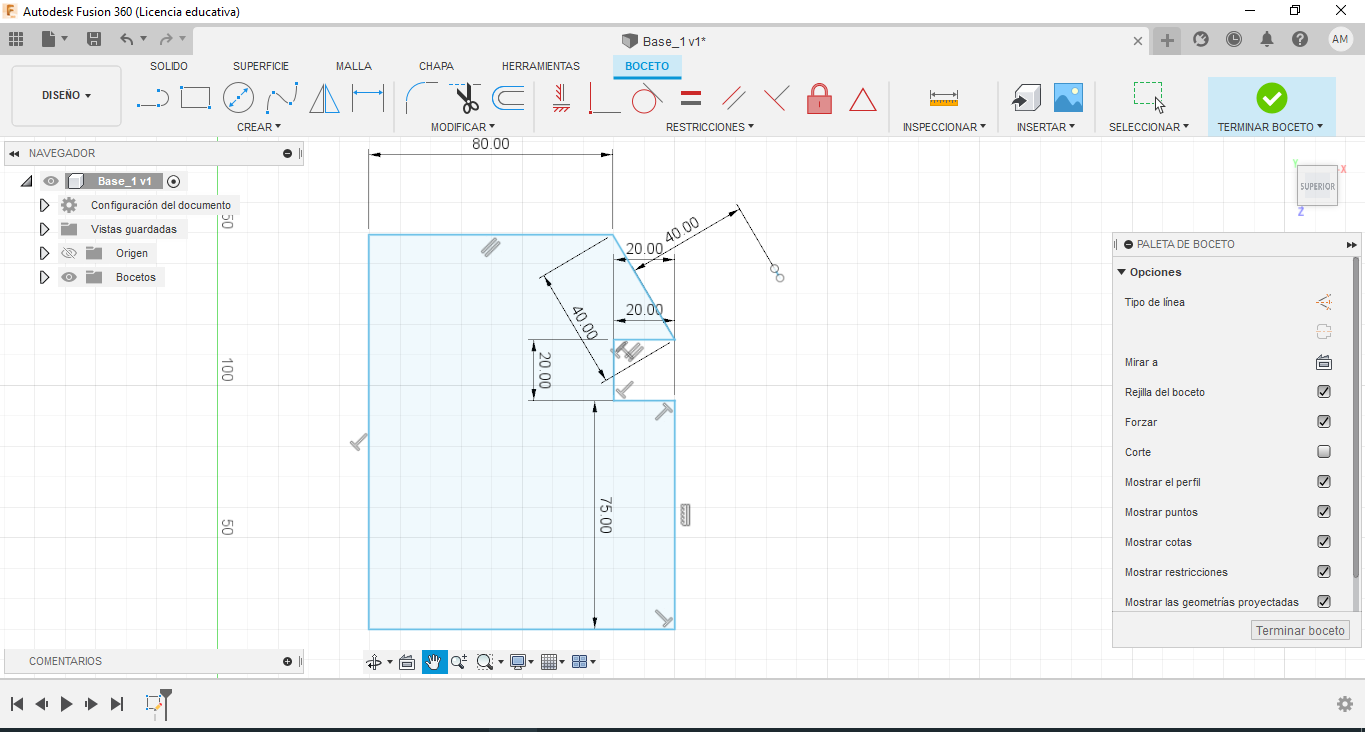The image size is (1365, 732).
Task: Select the Sketch Dimension tool
Action: (368, 98)
